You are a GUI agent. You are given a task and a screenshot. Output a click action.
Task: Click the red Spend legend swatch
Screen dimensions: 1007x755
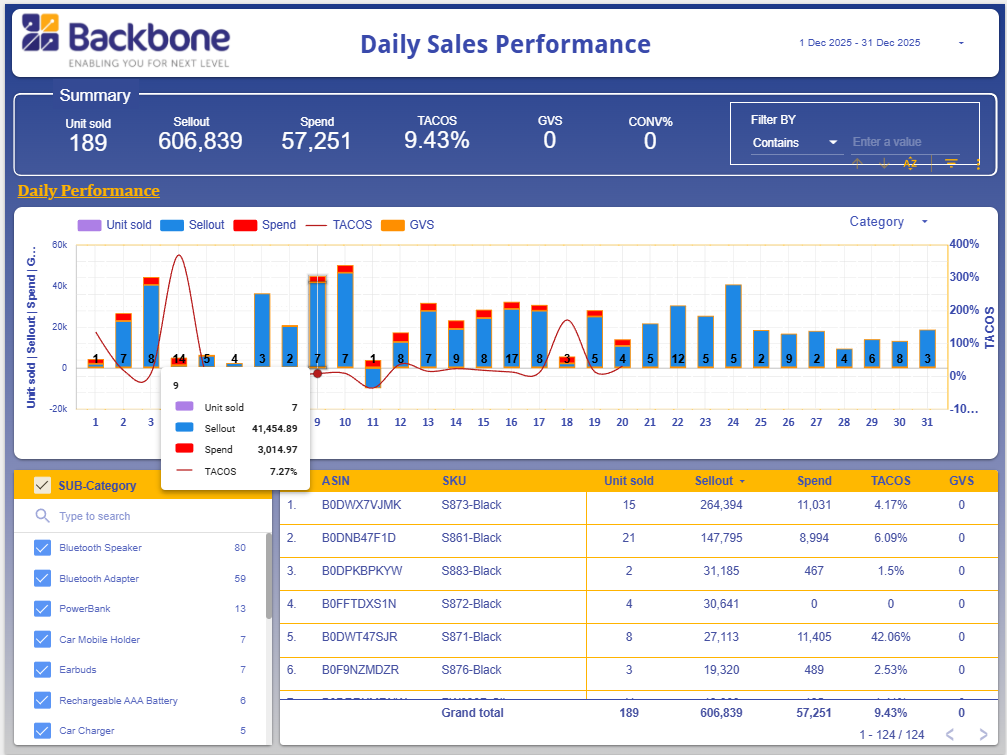[x=245, y=225]
